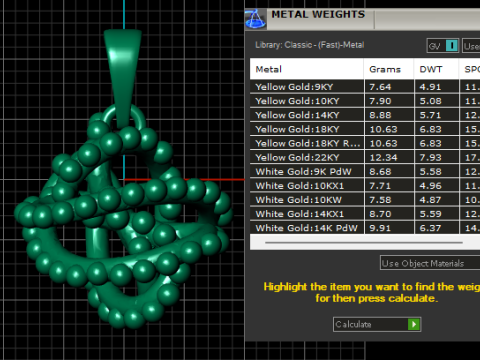Select the White Gold:14K PdW row

click(x=365, y=228)
